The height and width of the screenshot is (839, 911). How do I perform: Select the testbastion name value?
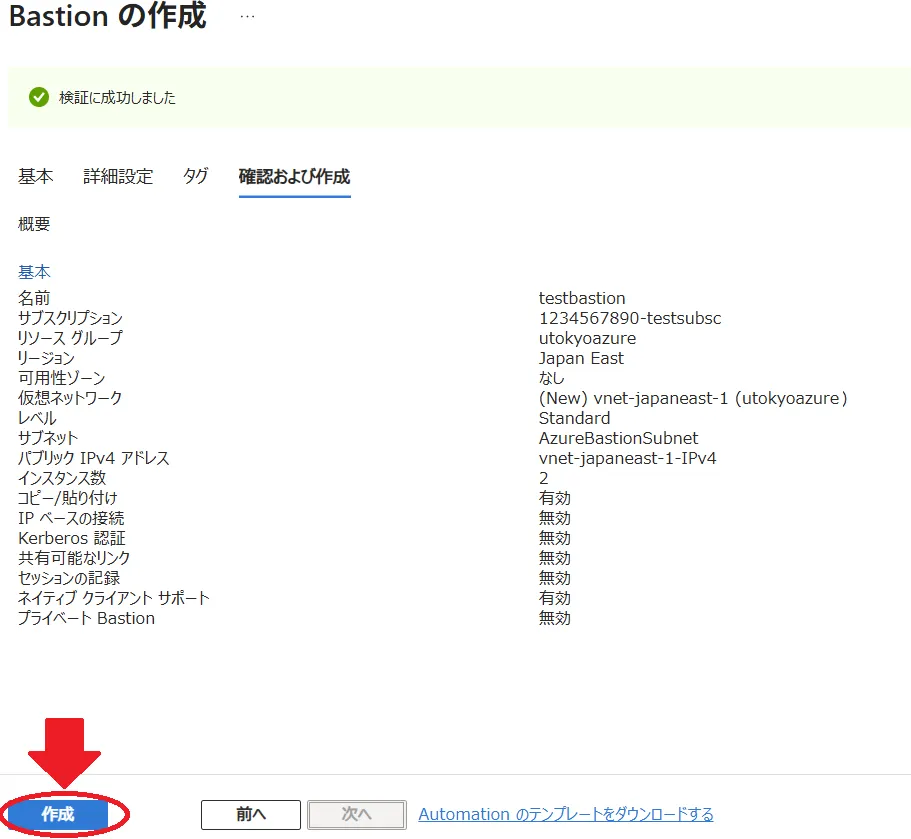click(581, 298)
